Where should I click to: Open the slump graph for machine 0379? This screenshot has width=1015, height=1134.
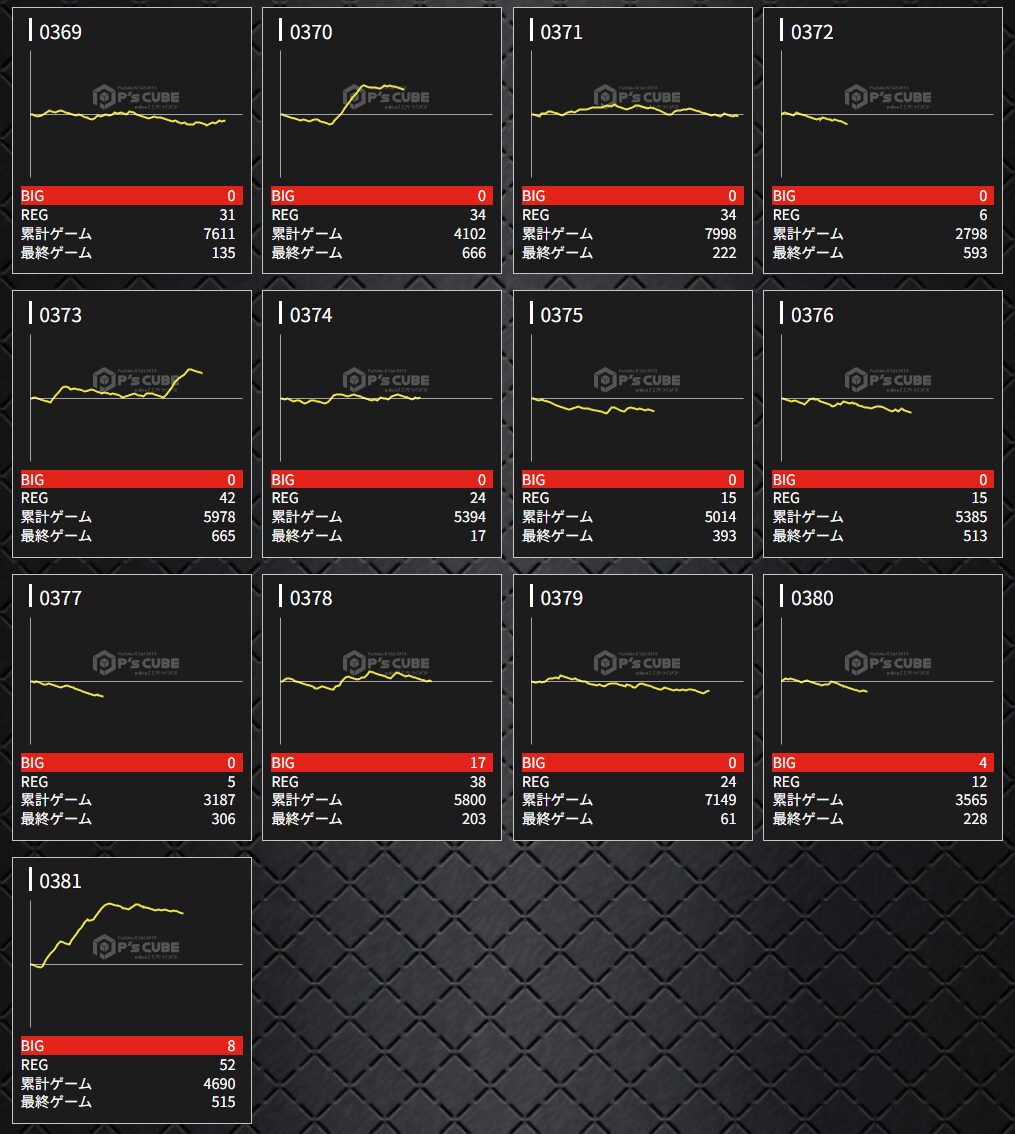tap(637, 681)
